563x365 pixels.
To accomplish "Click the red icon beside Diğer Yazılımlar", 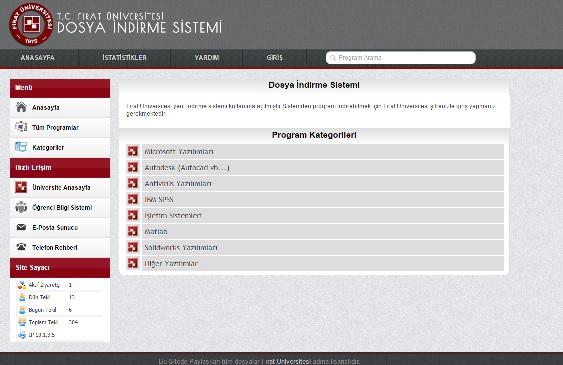I will point(133,263).
